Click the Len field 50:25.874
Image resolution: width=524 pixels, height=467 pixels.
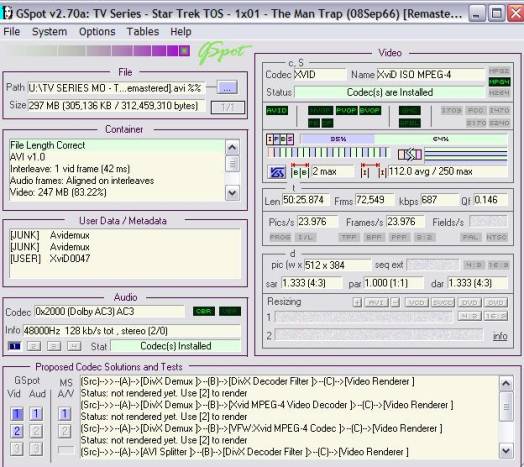[305, 200]
